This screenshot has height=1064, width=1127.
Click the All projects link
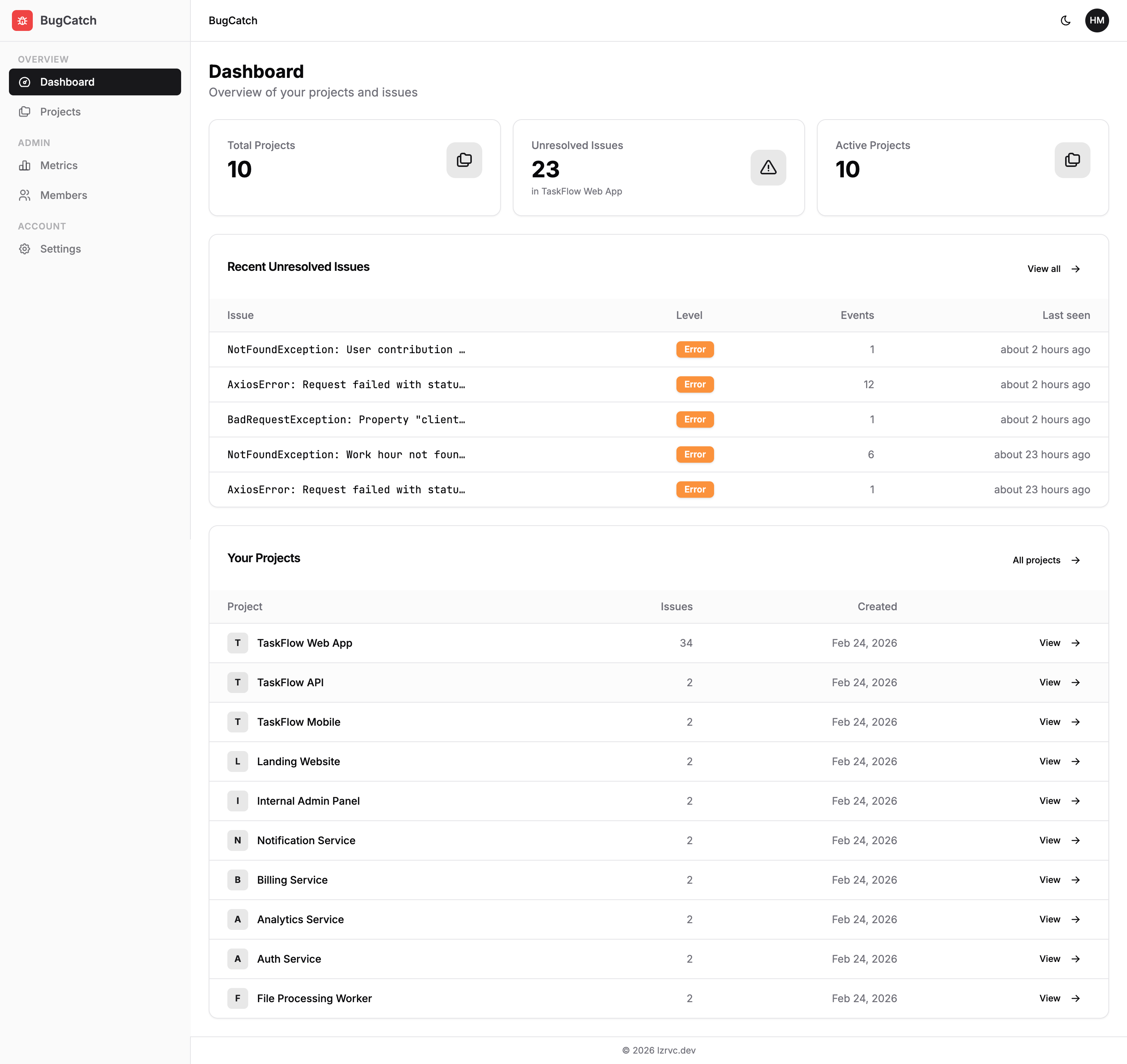(x=1046, y=560)
